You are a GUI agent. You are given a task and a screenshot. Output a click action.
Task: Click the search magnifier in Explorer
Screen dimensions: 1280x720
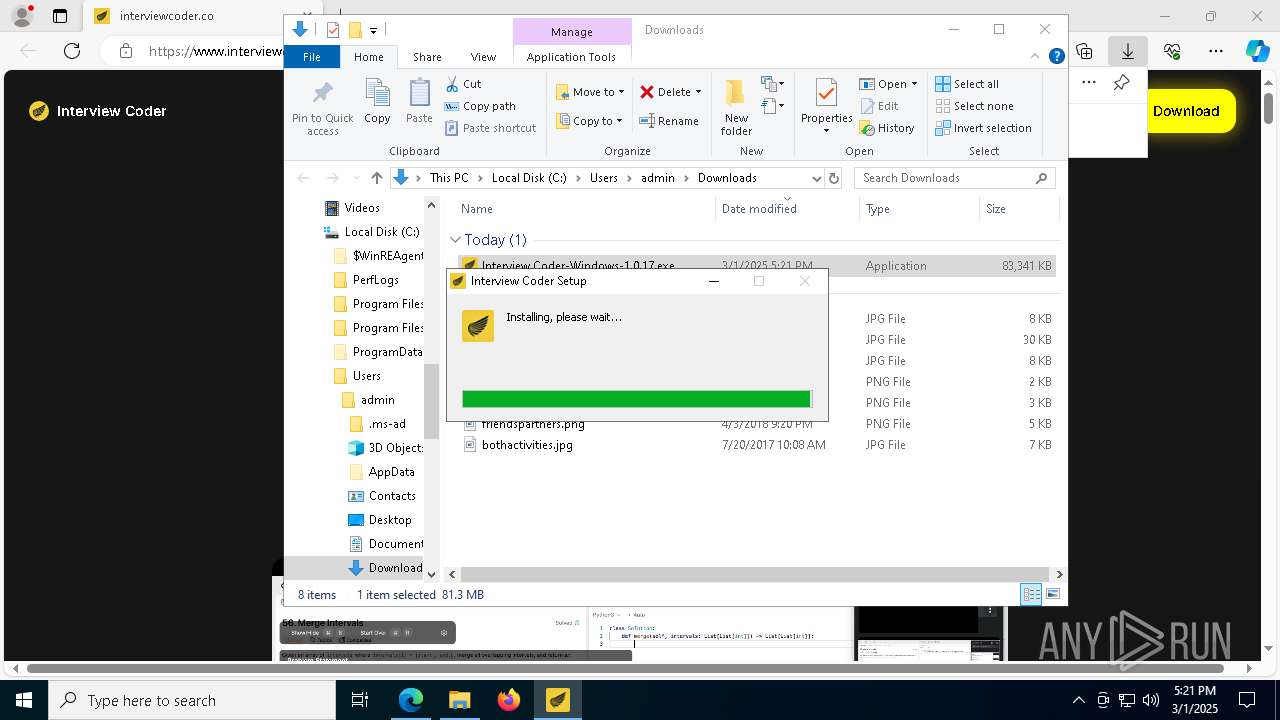click(1041, 178)
